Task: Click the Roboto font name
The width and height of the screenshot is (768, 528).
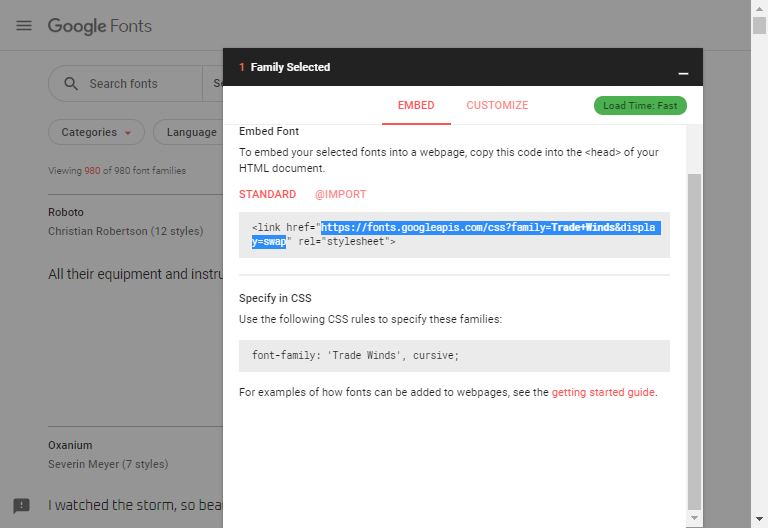Action: [x=66, y=213]
